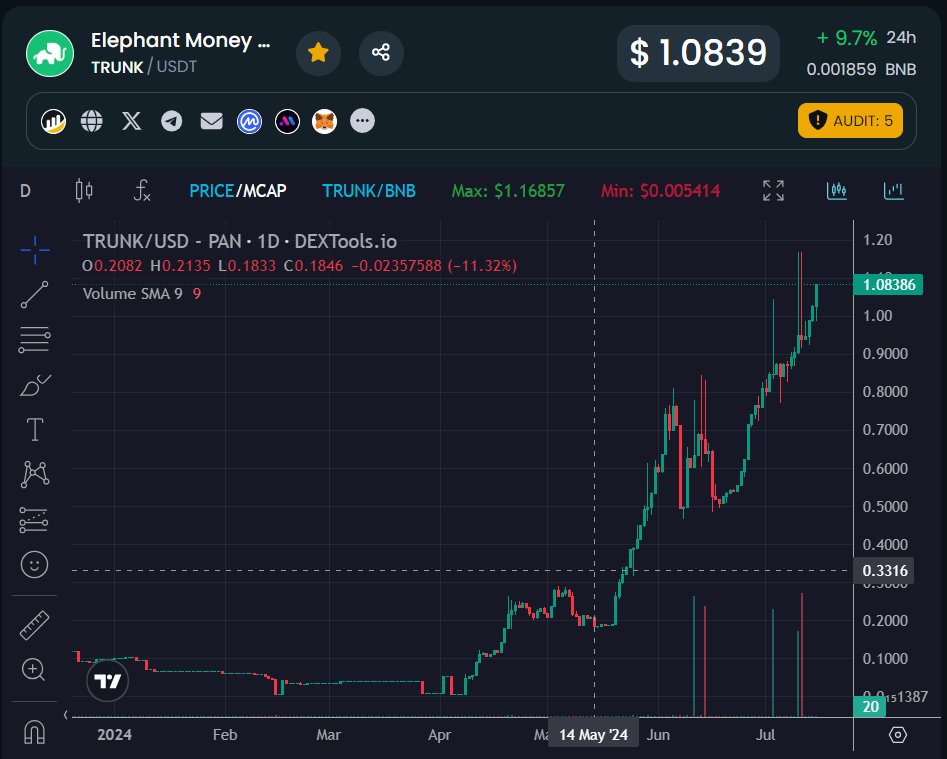Collapse the drawing toolbar arrow
Image resolution: width=947 pixels, height=759 pixels.
[65, 715]
